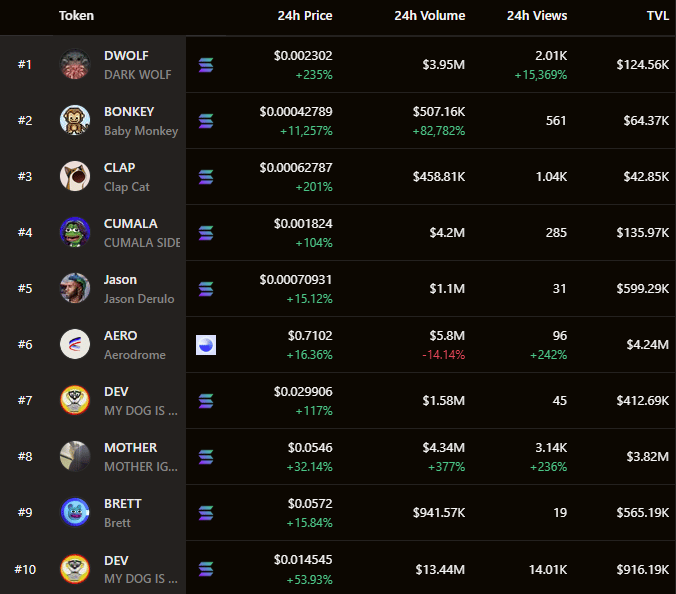This screenshot has height=594, width=676.
Task: Open the AERO token name link
Action: pos(120,336)
